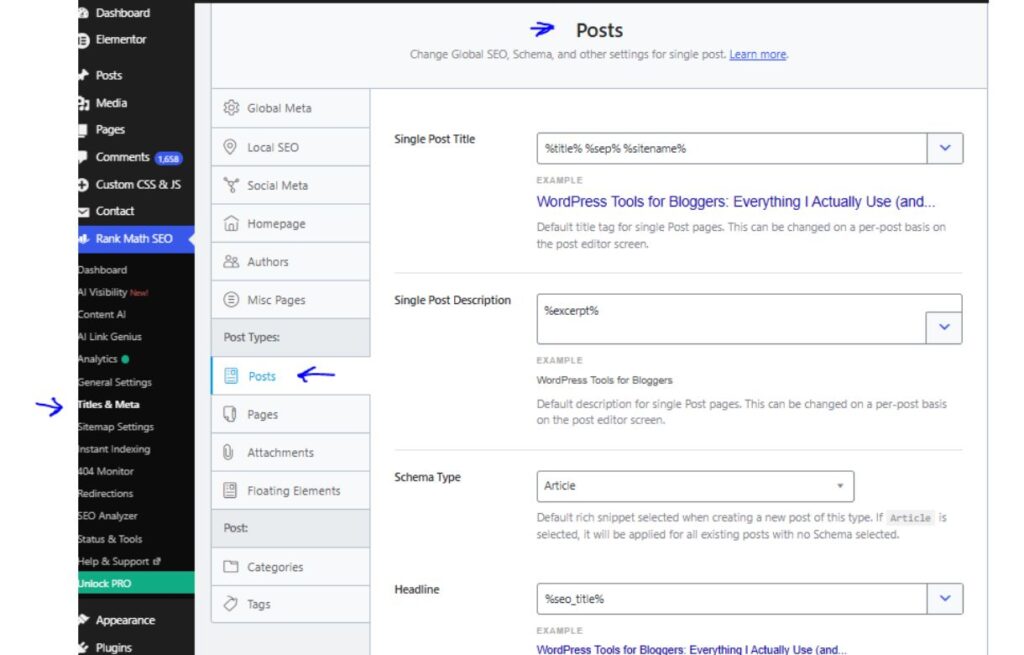The width and height of the screenshot is (1024, 655).
Task: Click the Elementor icon in admin sidebar
Action: click(83, 40)
